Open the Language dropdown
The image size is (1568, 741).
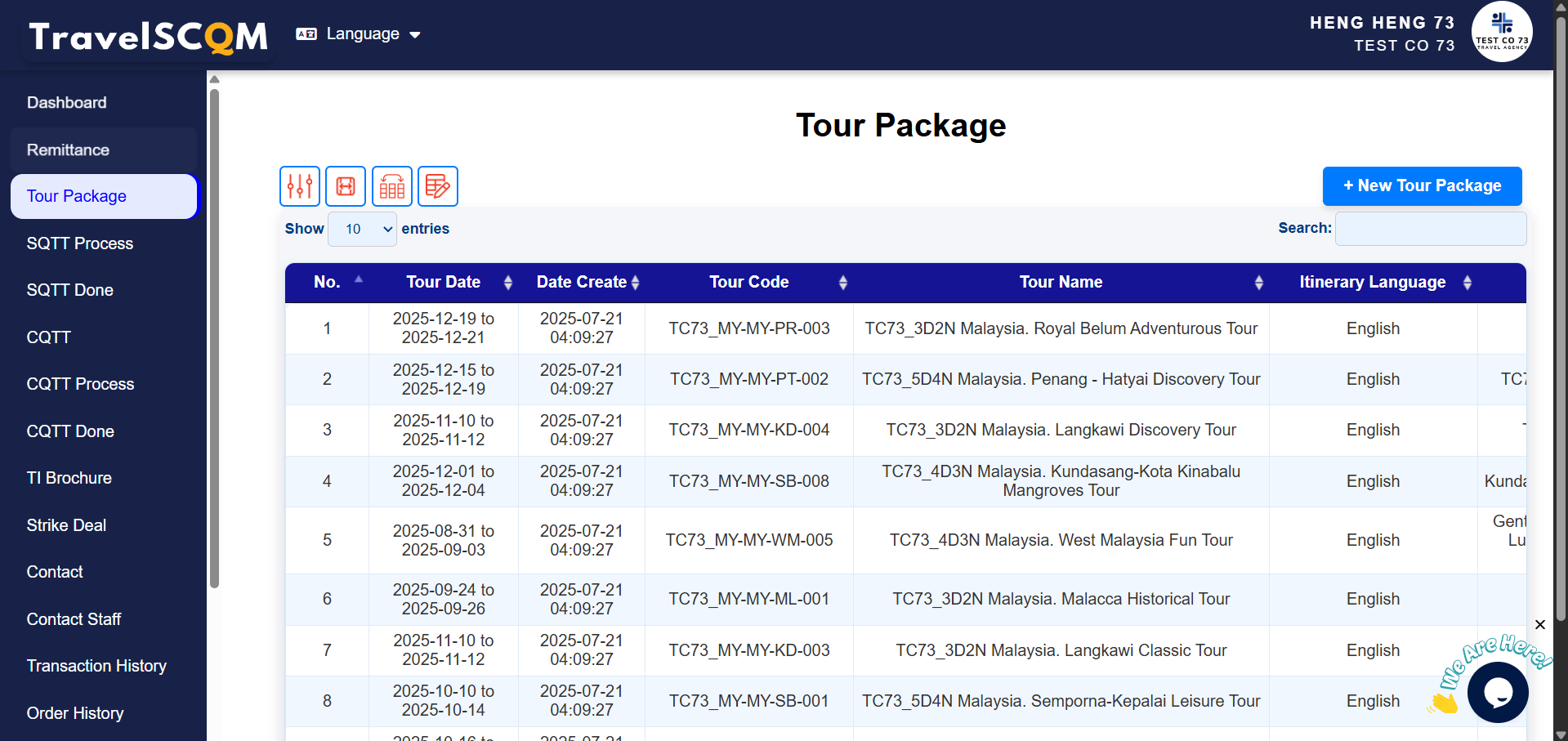tap(360, 34)
